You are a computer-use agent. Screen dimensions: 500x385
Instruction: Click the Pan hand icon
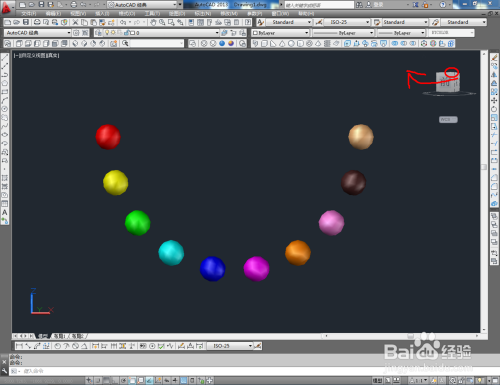click(153, 22)
